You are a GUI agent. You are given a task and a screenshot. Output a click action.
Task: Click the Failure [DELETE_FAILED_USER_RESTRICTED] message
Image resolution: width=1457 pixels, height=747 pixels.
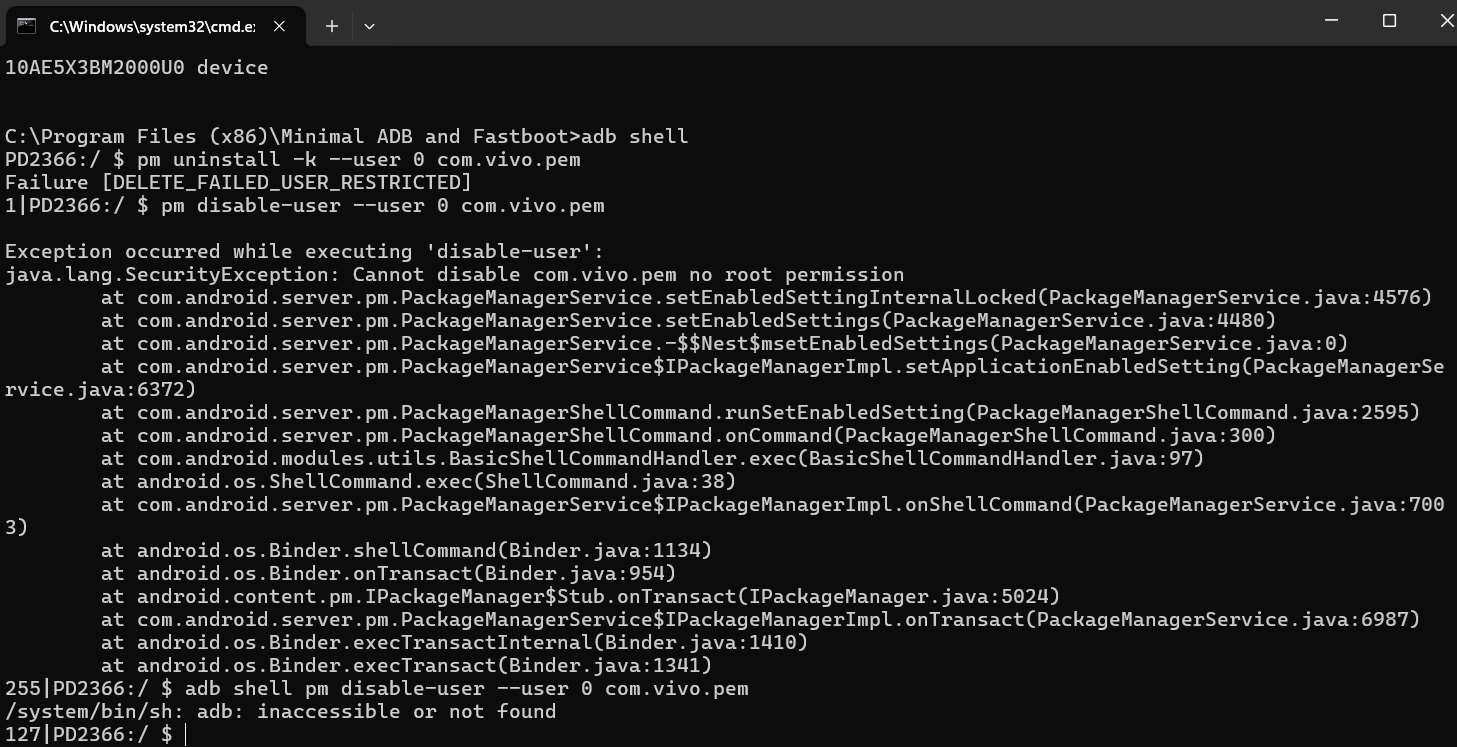point(238,183)
